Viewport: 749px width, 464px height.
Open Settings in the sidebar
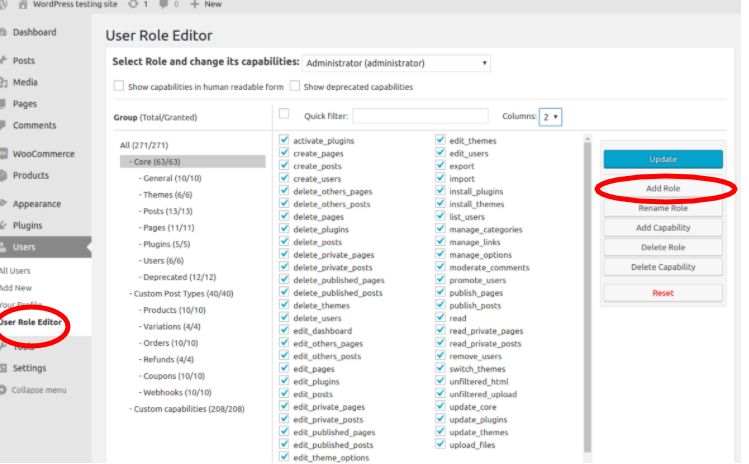[30, 368]
